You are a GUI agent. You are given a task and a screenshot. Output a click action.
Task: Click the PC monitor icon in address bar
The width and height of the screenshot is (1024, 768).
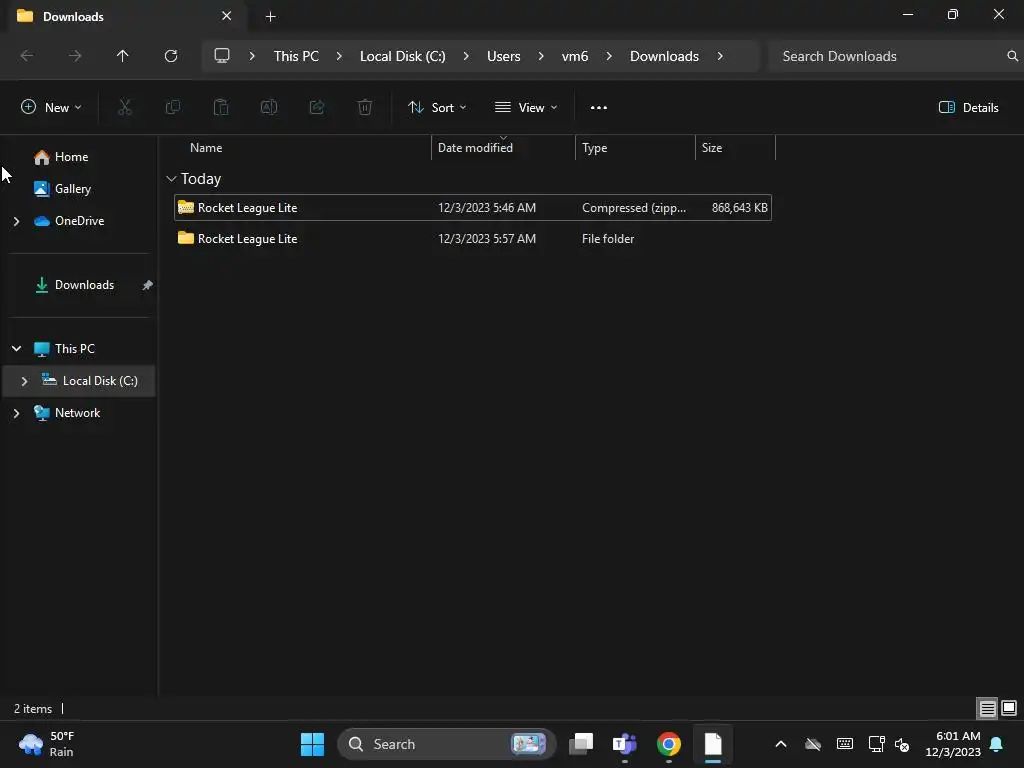pyautogui.click(x=222, y=56)
